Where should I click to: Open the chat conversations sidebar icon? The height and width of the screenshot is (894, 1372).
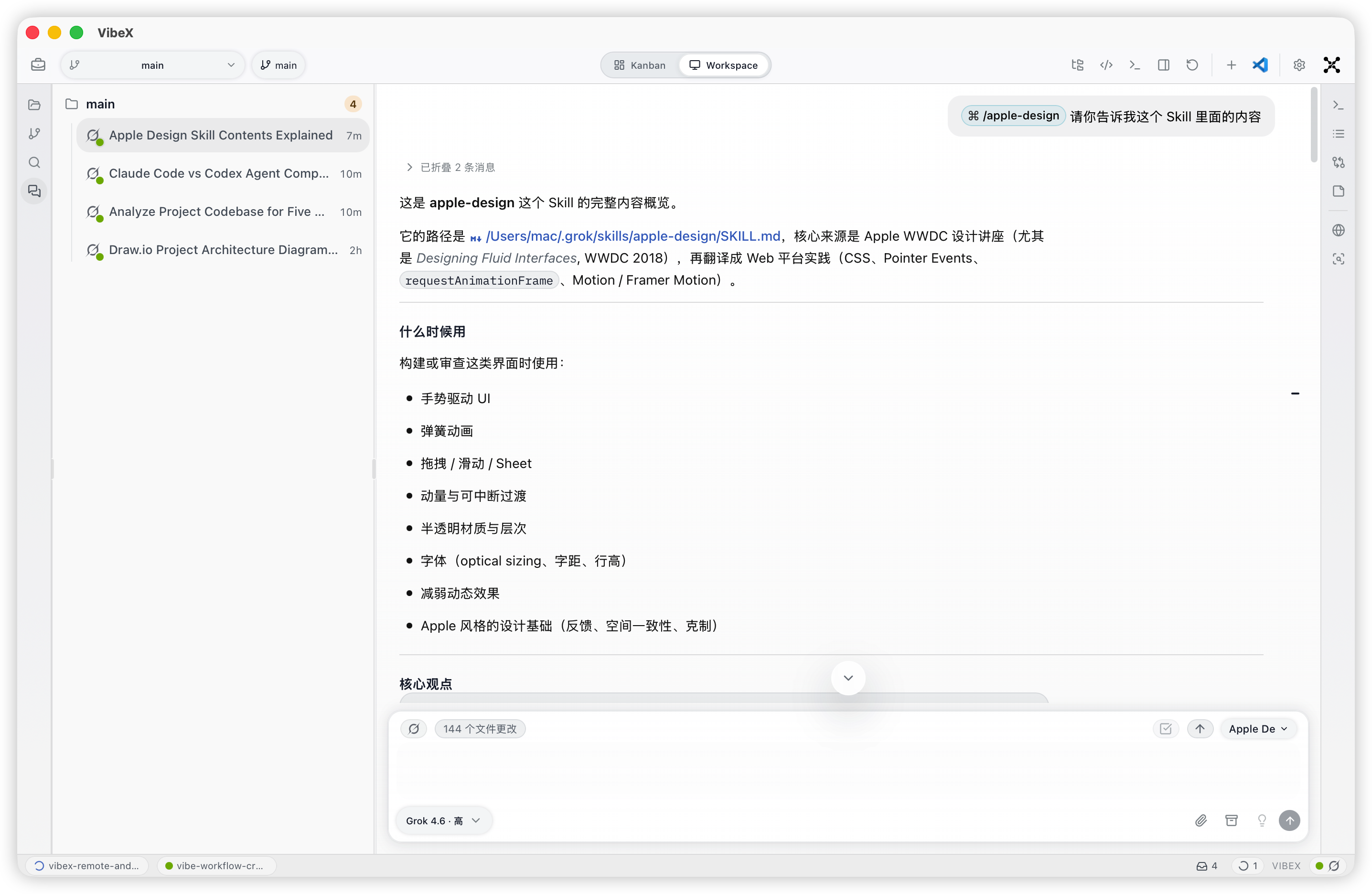[x=34, y=191]
